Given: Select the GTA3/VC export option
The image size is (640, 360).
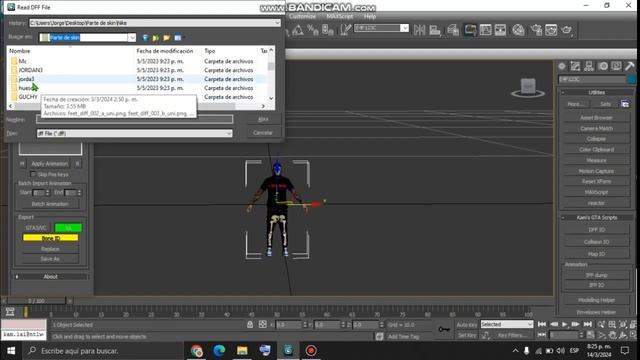Looking at the screenshot, I should pyautogui.click(x=36, y=228).
